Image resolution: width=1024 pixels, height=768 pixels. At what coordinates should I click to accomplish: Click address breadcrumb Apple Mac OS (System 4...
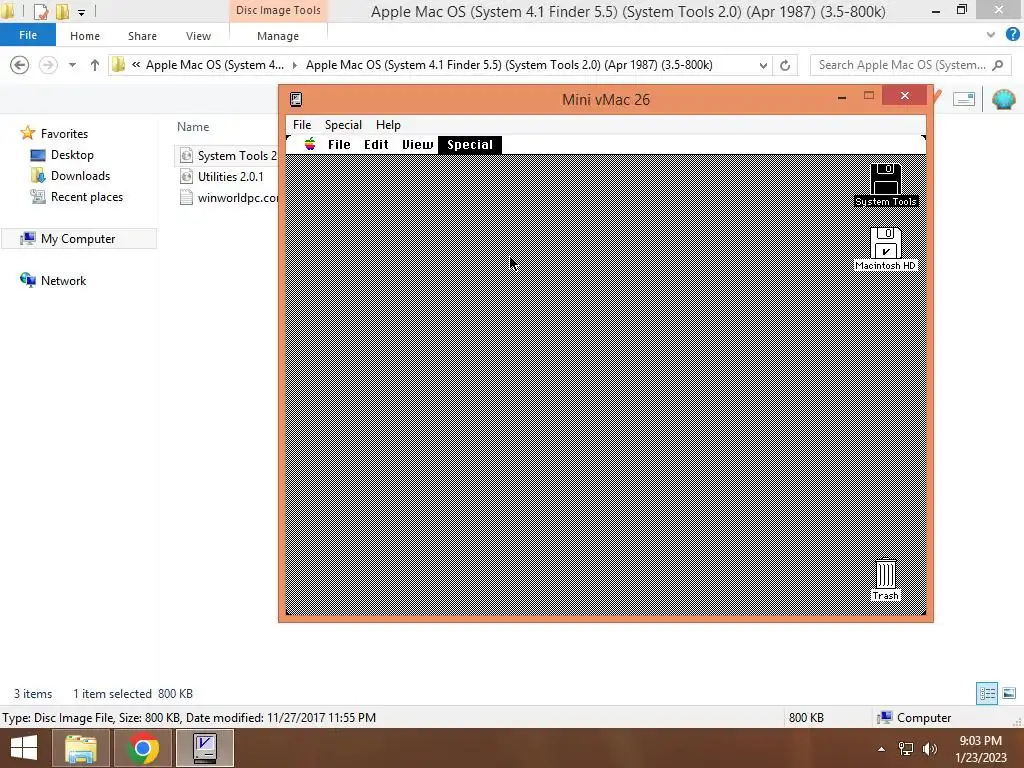pos(214,65)
